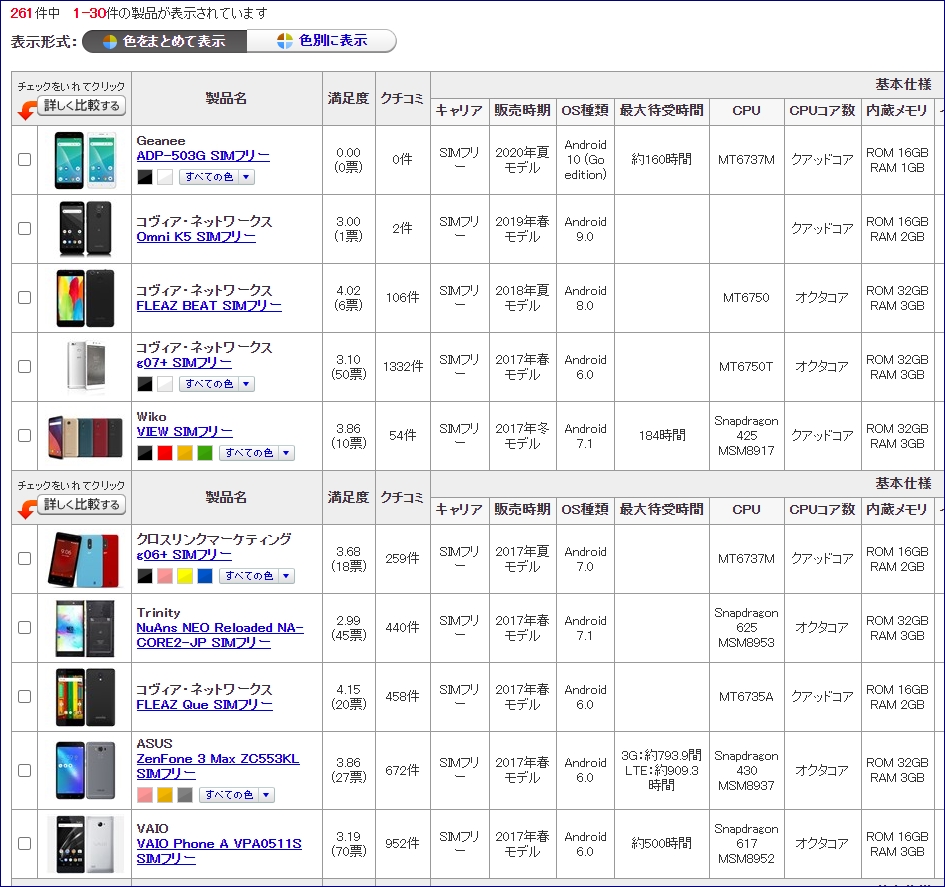This screenshot has height=887, width=945.
Task: Open the VIEW SIMフリー link
Action: [184, 431]
